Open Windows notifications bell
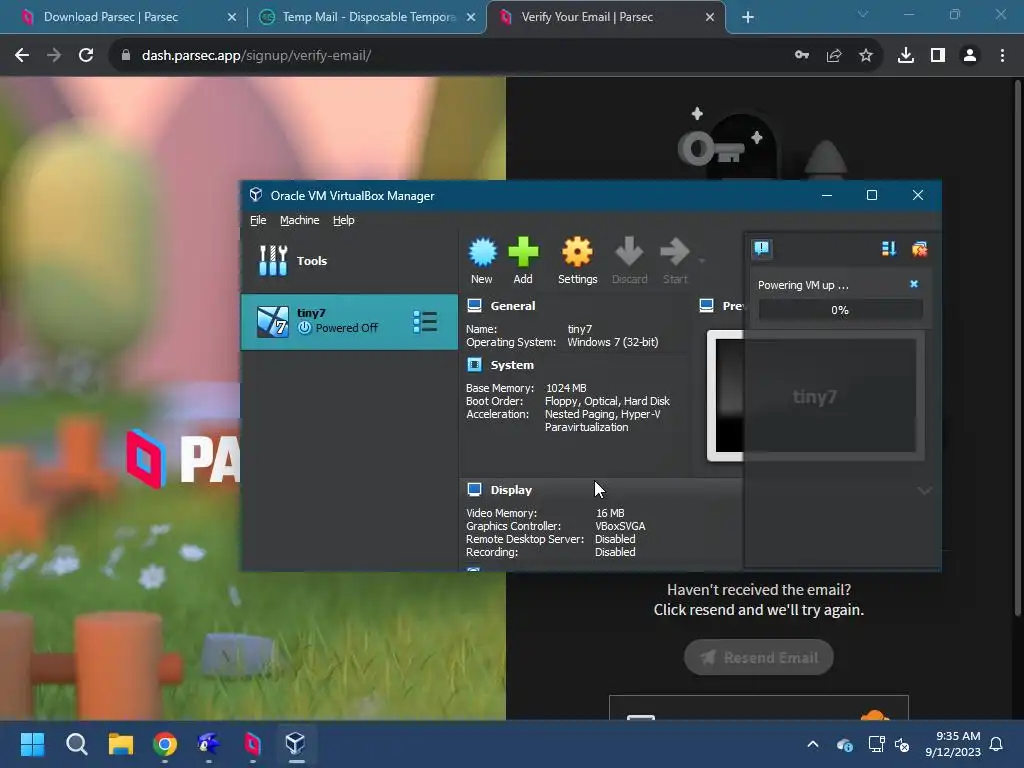The height and width of the screenshot is (768, 1024). point(997,744)
